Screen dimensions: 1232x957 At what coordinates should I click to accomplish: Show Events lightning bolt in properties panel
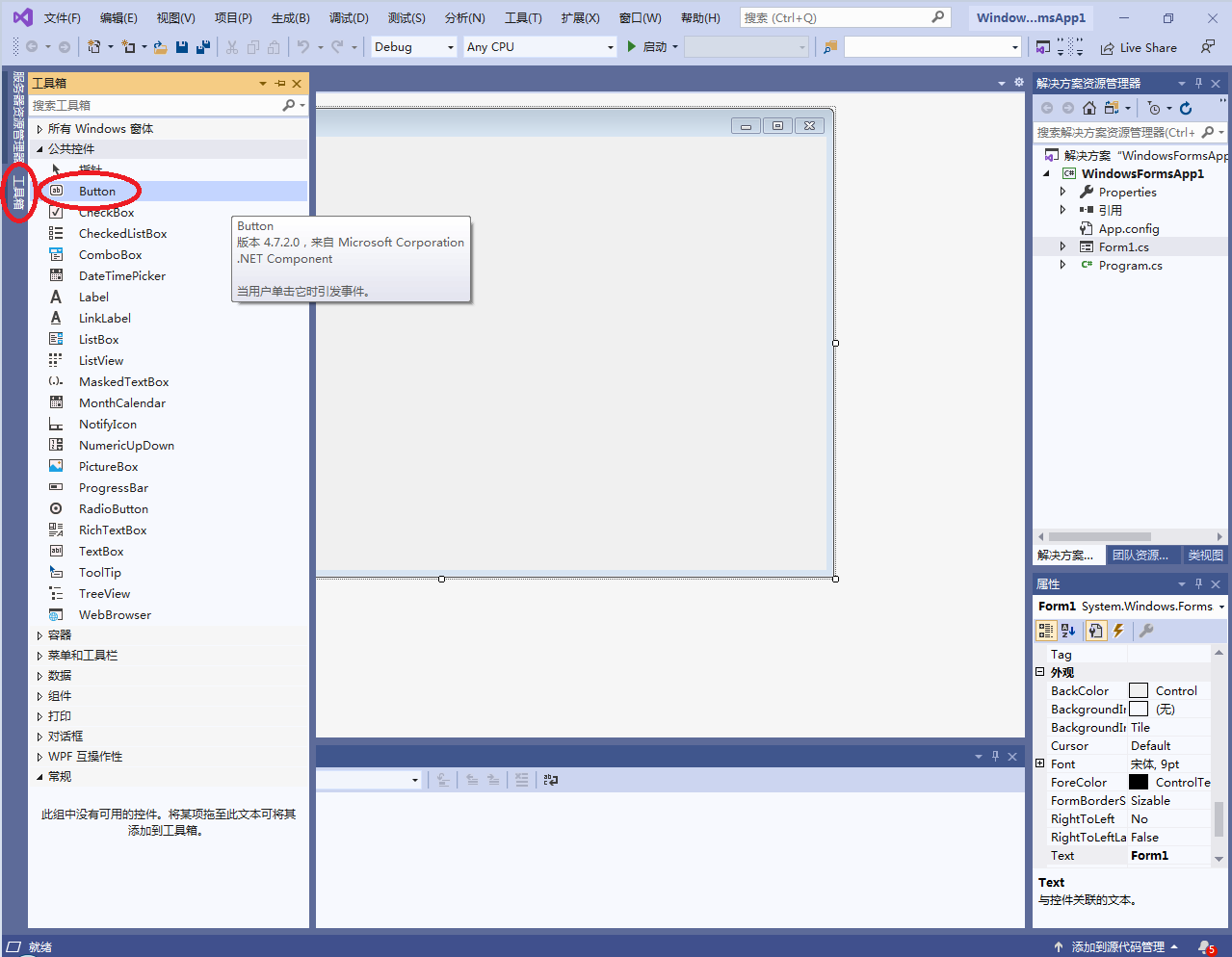(1118, 631)
